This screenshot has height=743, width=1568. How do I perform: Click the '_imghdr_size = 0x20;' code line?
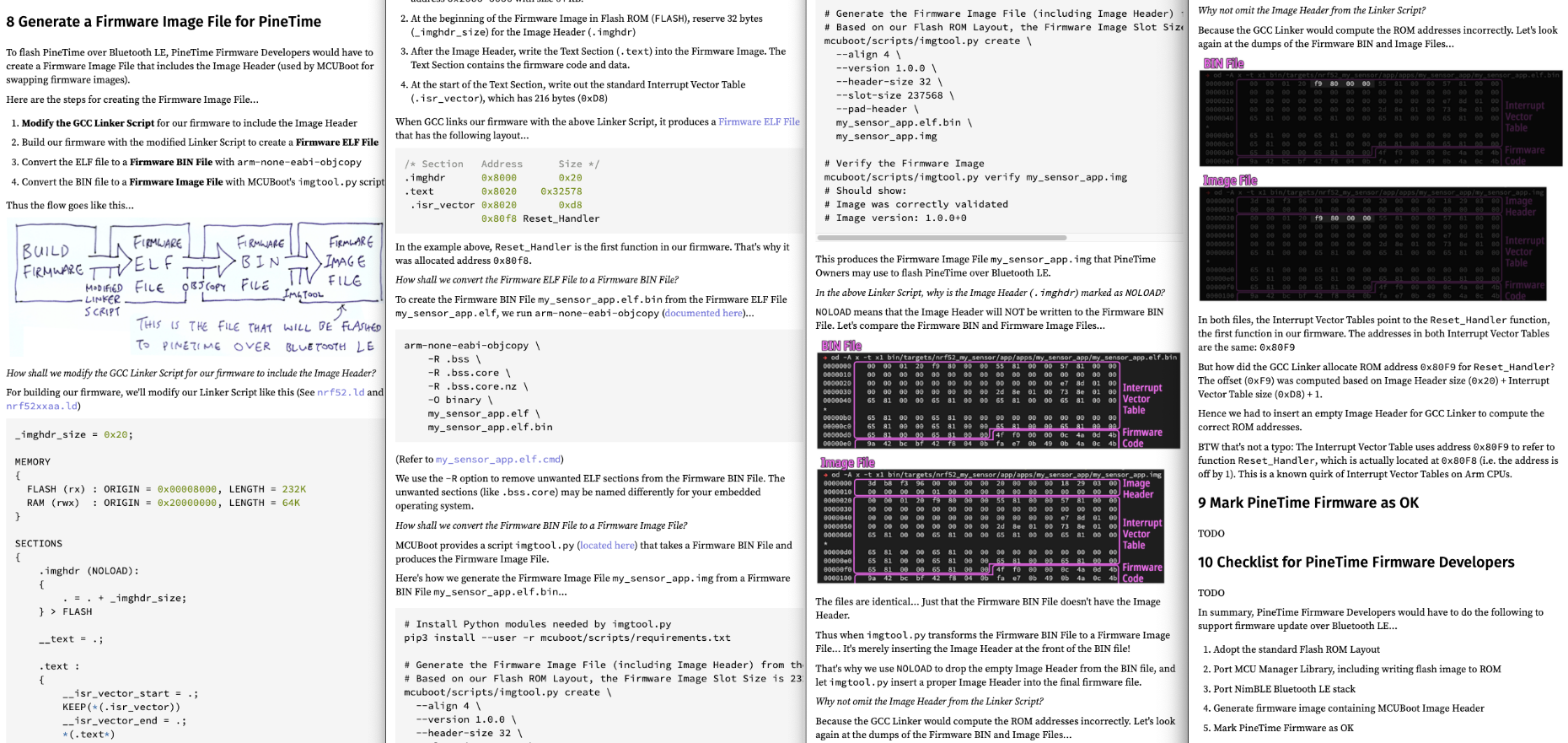pyautogui.click(x=74, y=434)
